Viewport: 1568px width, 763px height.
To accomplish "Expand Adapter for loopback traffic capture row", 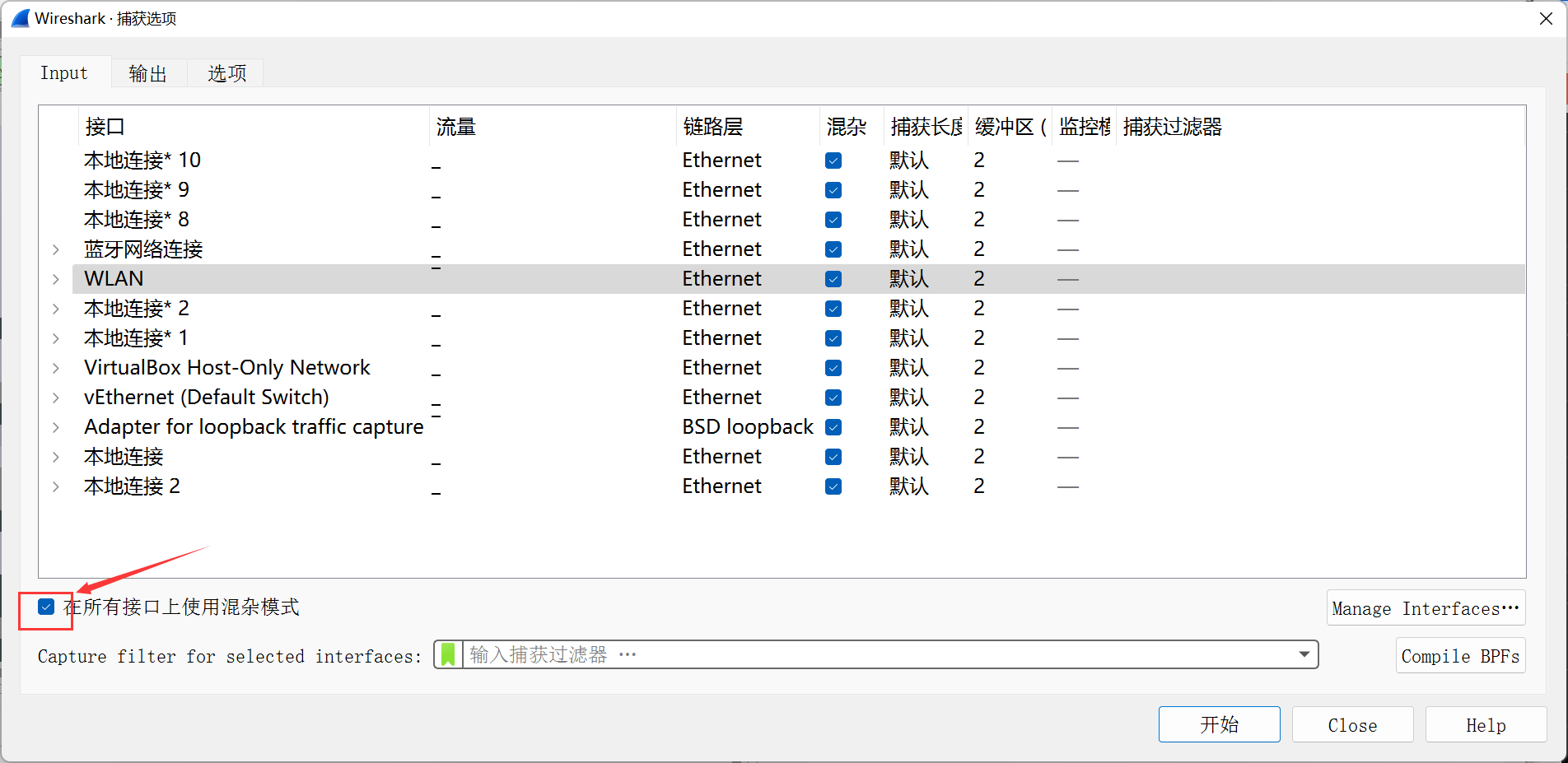I will click(56, 427).
